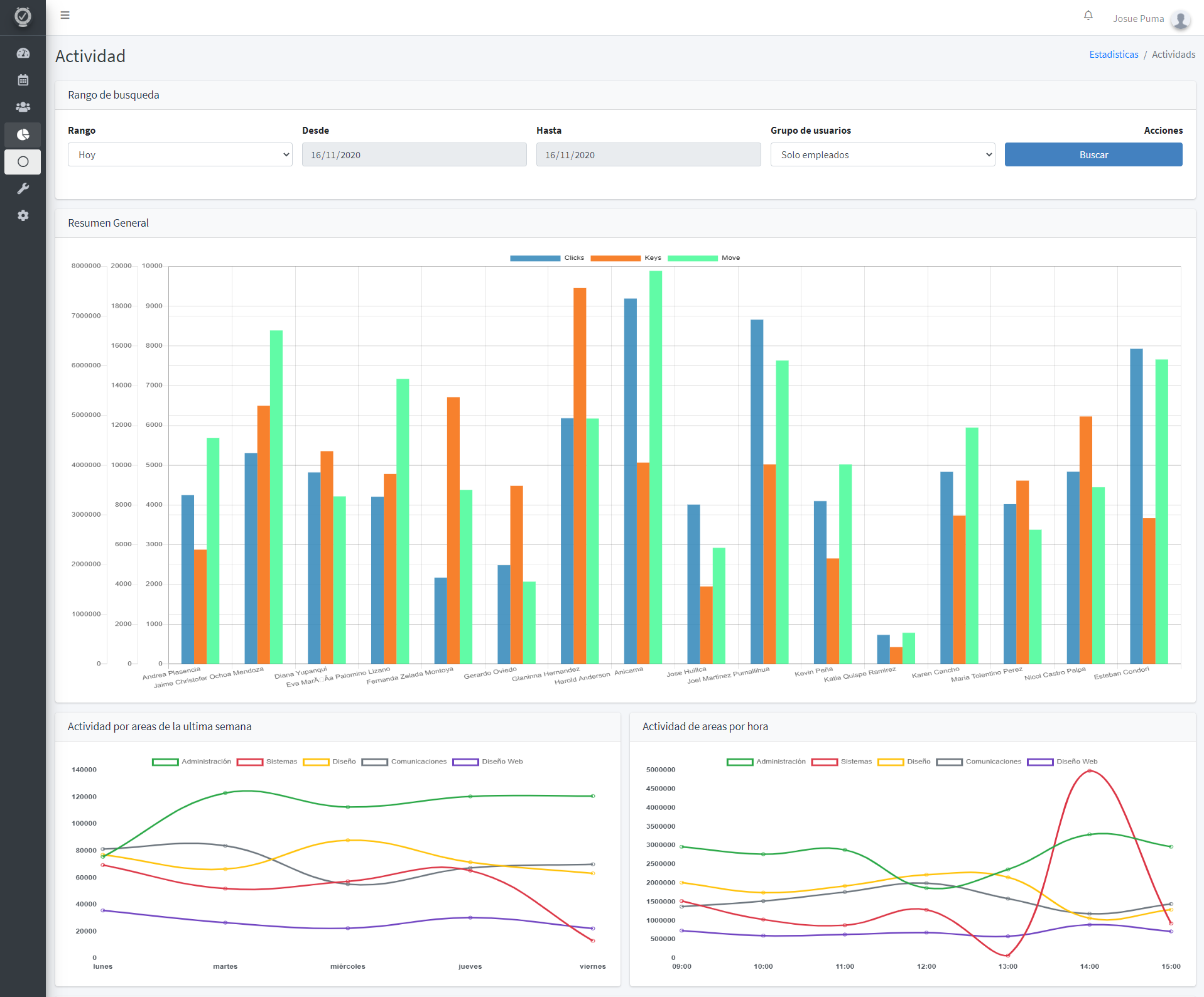
Task: Open the Rango dropdown showing Hoy
Action: pyautogui.click(x=180, y=154)
